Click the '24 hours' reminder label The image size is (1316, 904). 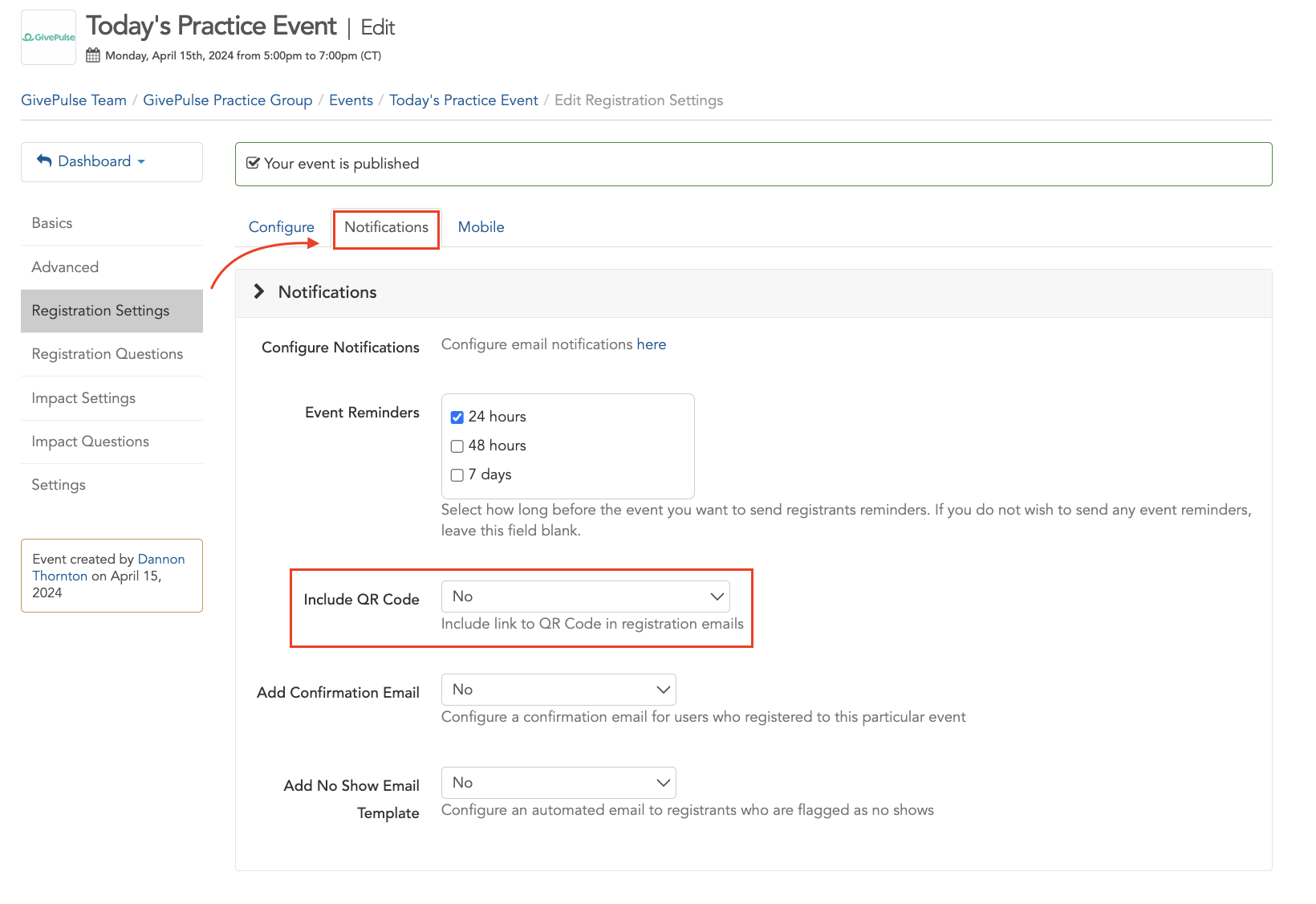498,417
